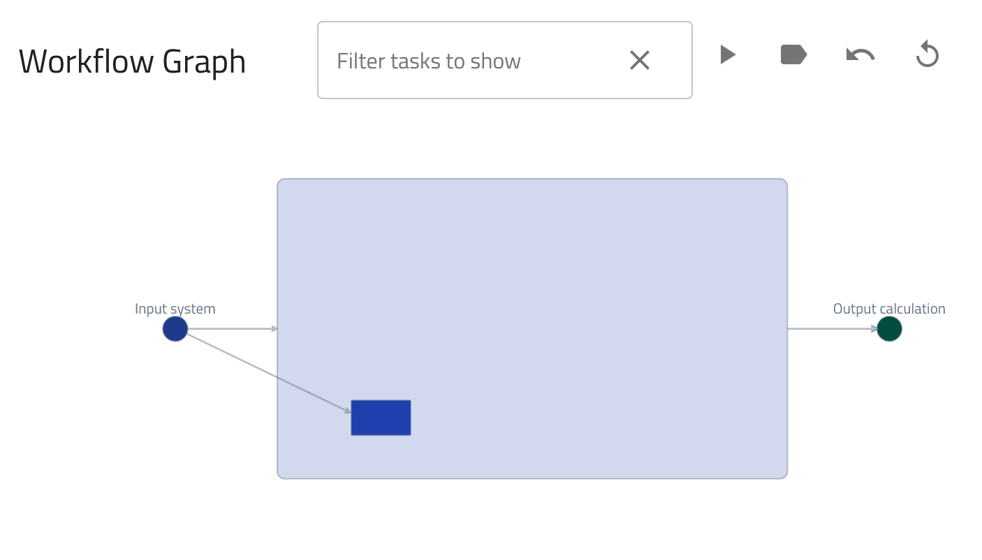982x560 pixels.
Task: Reset the graph using the circular arrow icon
Action: [x=927, y=55]
